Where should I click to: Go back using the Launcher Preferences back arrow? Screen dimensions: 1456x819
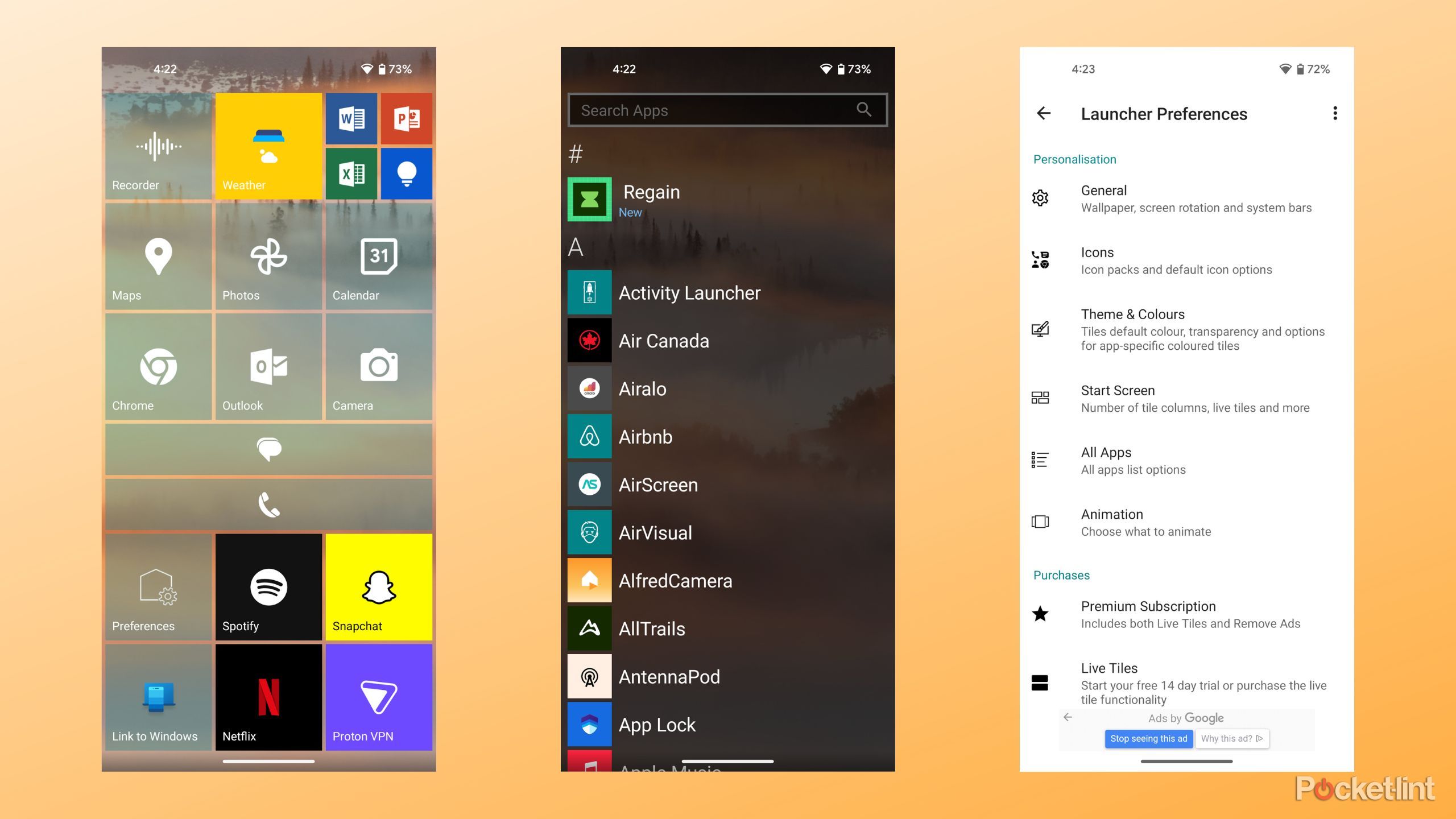[1044, 114]
